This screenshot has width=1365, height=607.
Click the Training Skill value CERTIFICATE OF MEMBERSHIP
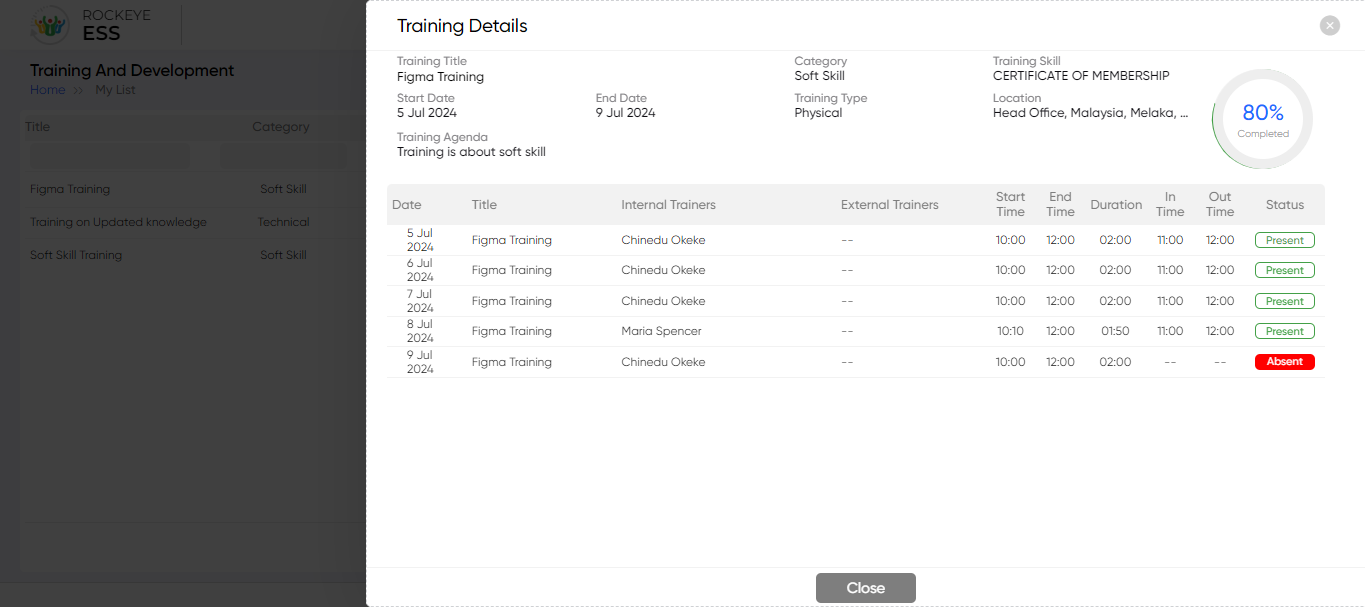1081,76
